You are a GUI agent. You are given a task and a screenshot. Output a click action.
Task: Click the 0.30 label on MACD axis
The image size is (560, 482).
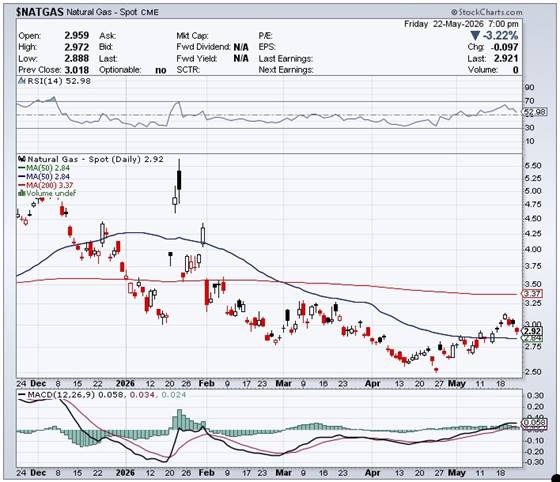(x=535, y=396)
